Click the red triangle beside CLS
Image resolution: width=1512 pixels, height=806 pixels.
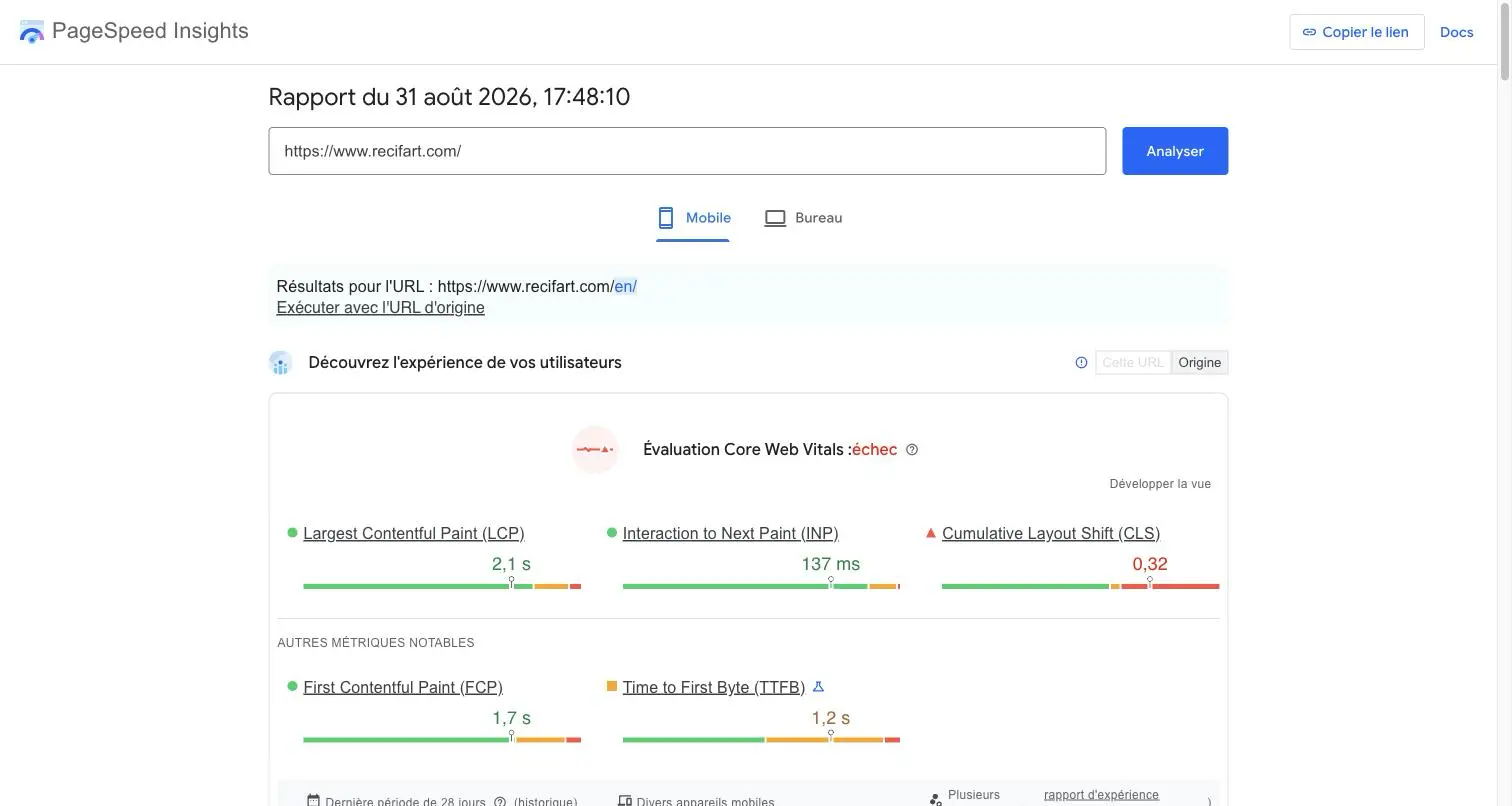tap(931, 533)
